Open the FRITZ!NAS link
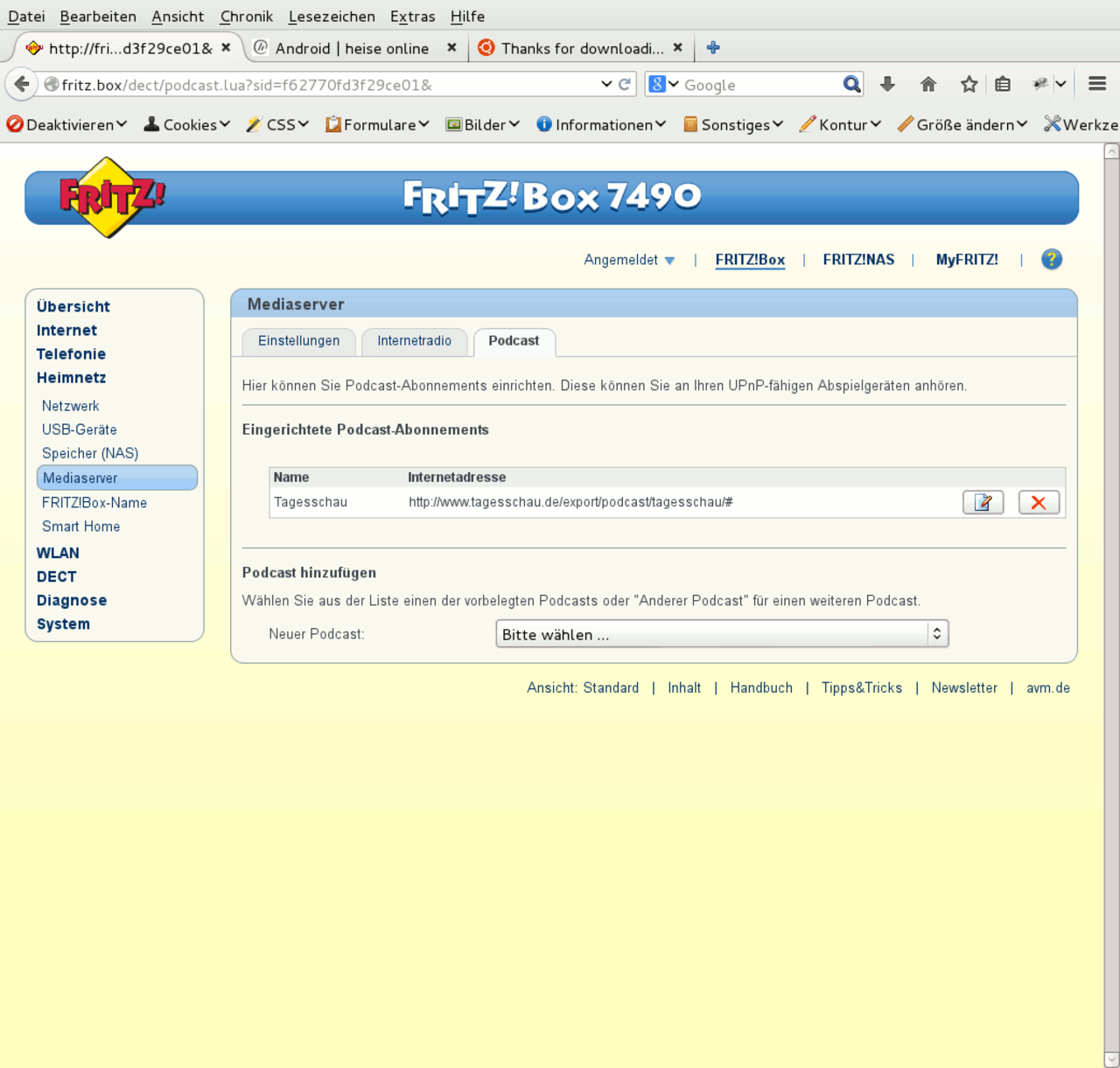This screenshot has width=1120, height=1068. coord(858,260)
